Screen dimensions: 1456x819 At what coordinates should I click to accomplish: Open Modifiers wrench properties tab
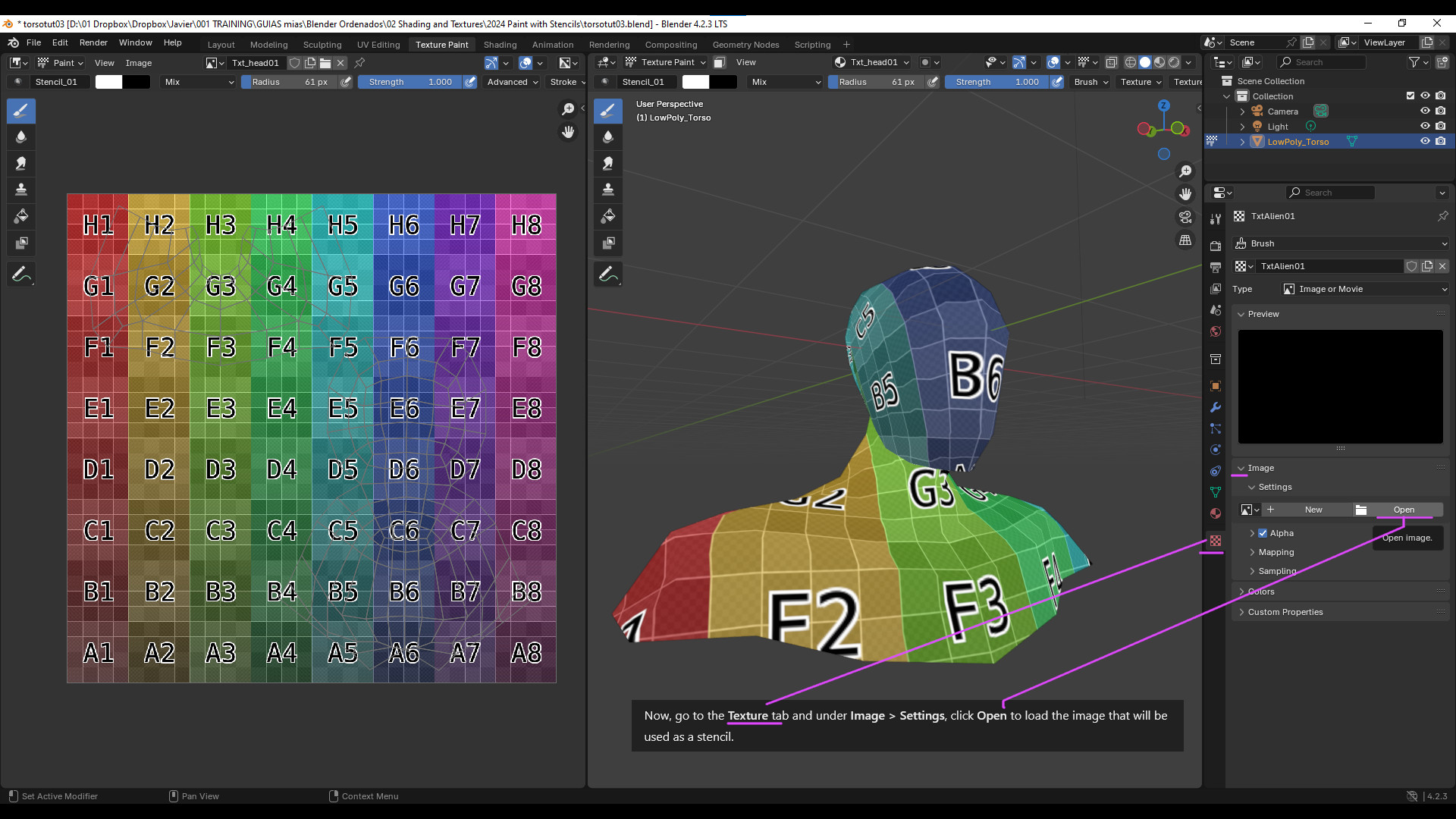(1216, 407)
